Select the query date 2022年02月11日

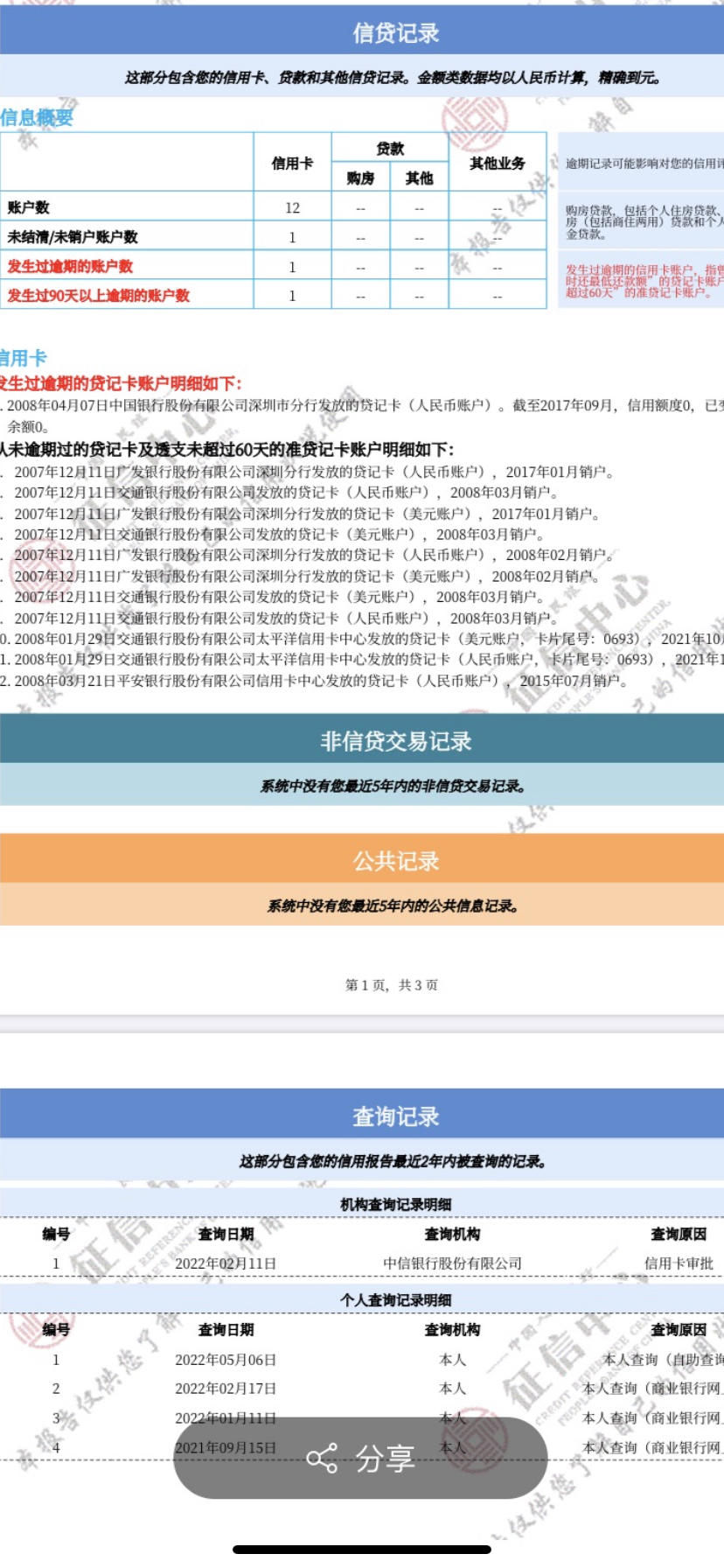point(226,1263)
